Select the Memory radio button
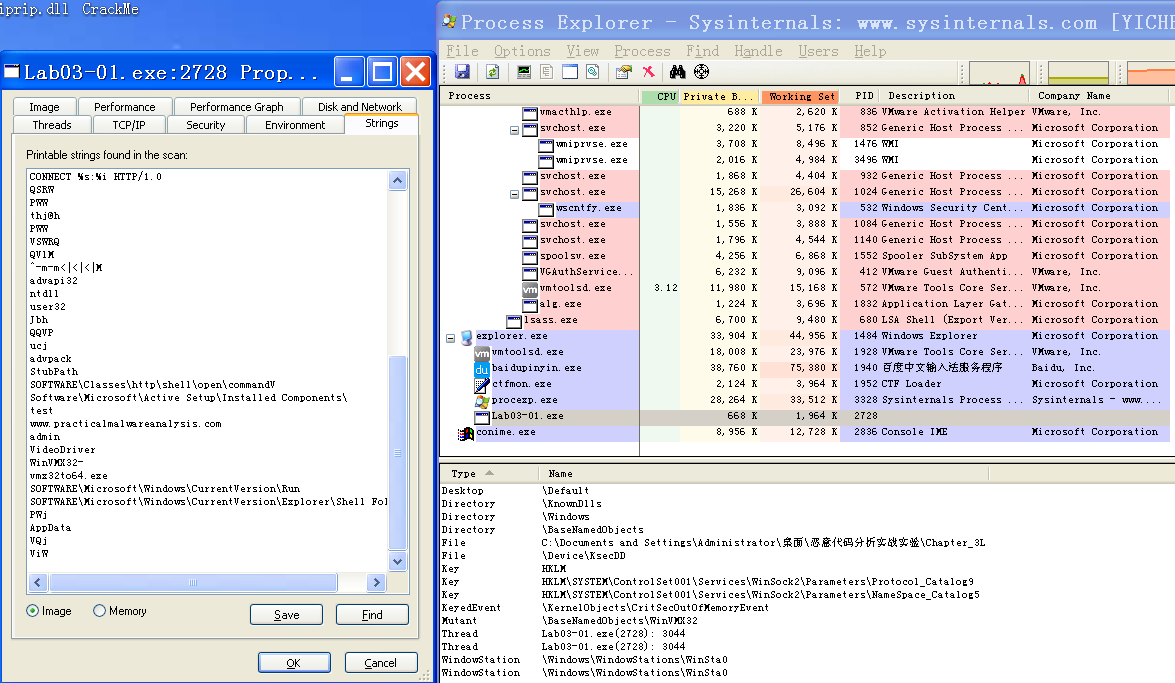The height and width of the screenshot is (683, 1175). (100, 611)
